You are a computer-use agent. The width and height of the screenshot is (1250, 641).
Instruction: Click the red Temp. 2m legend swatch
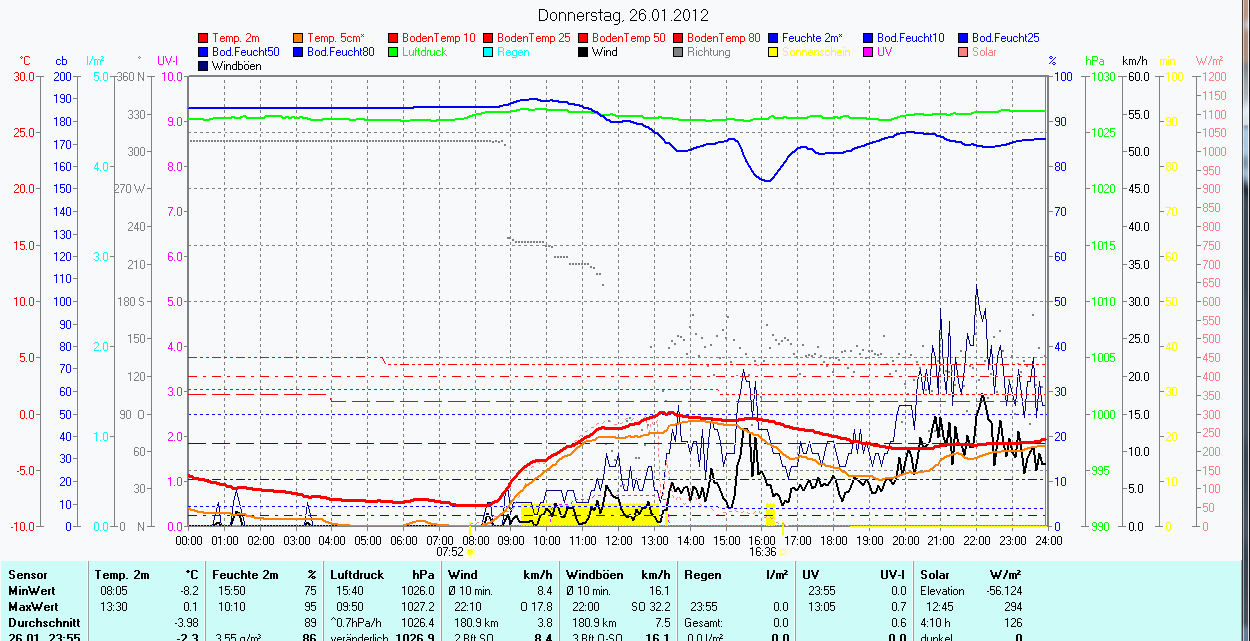[x=204, y=38]
